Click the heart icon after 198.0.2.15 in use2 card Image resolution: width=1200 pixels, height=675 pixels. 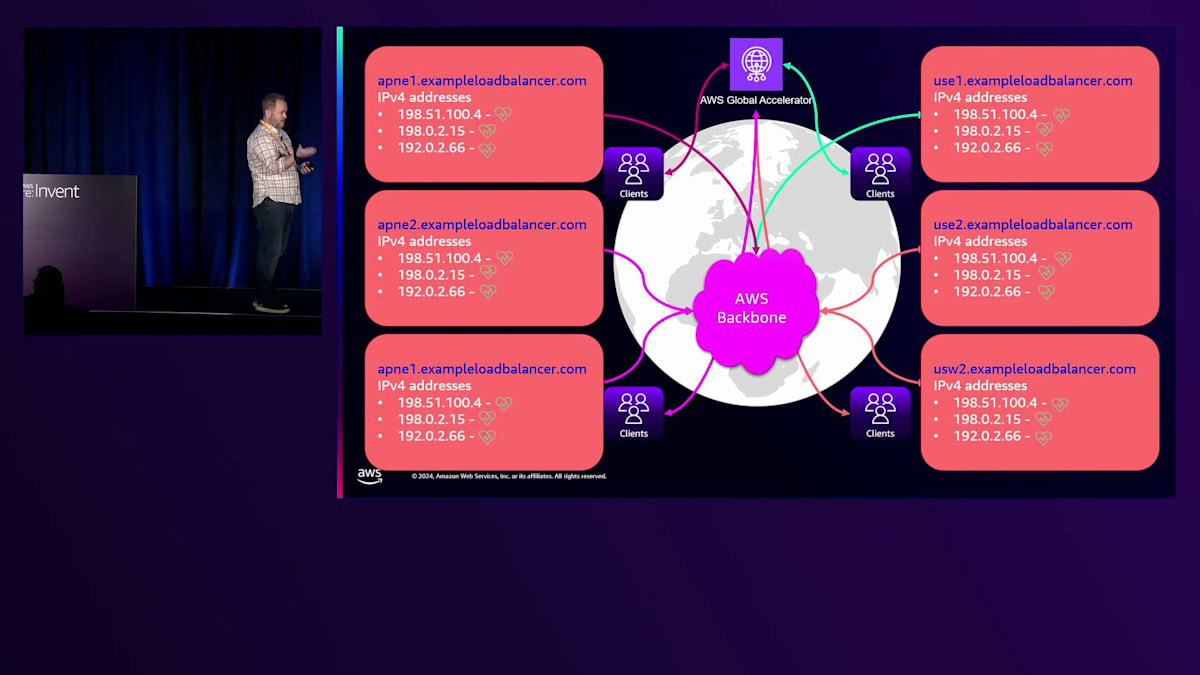[1044, 274]
